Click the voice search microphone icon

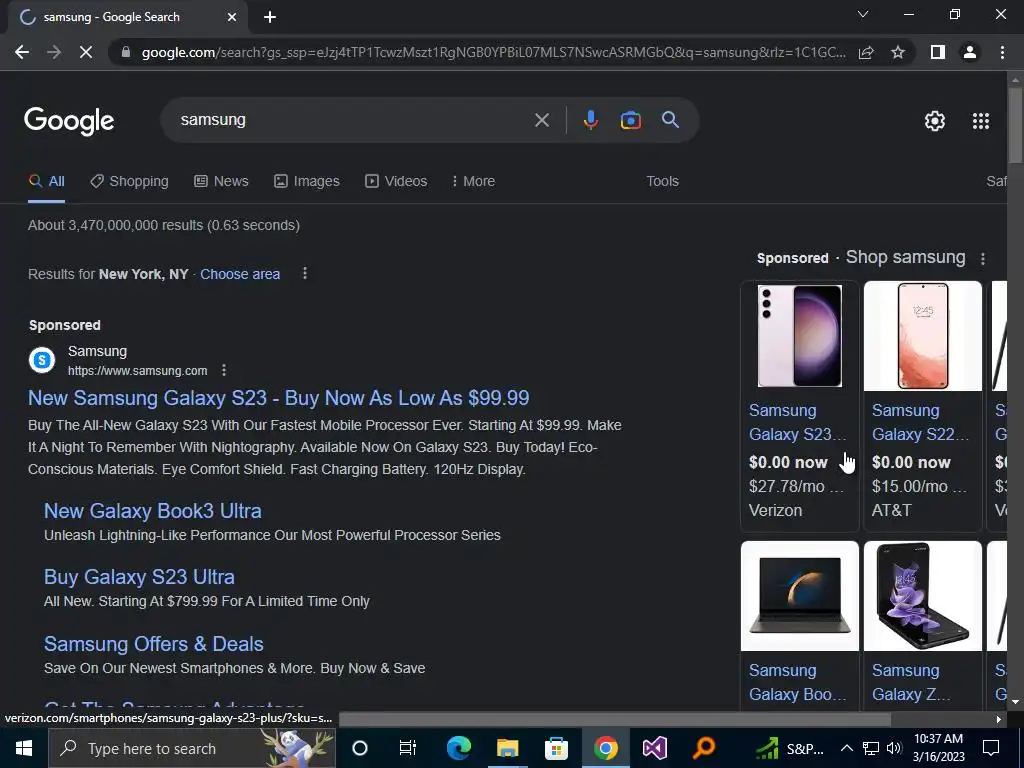(x=590, y=120)
